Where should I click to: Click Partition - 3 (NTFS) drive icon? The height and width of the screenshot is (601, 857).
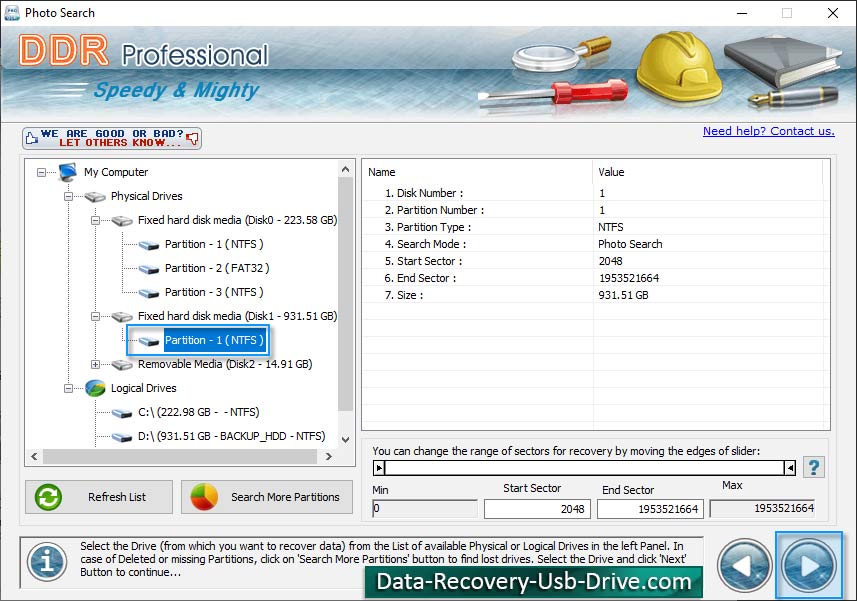pyautogui.click(x=149, y=293)
